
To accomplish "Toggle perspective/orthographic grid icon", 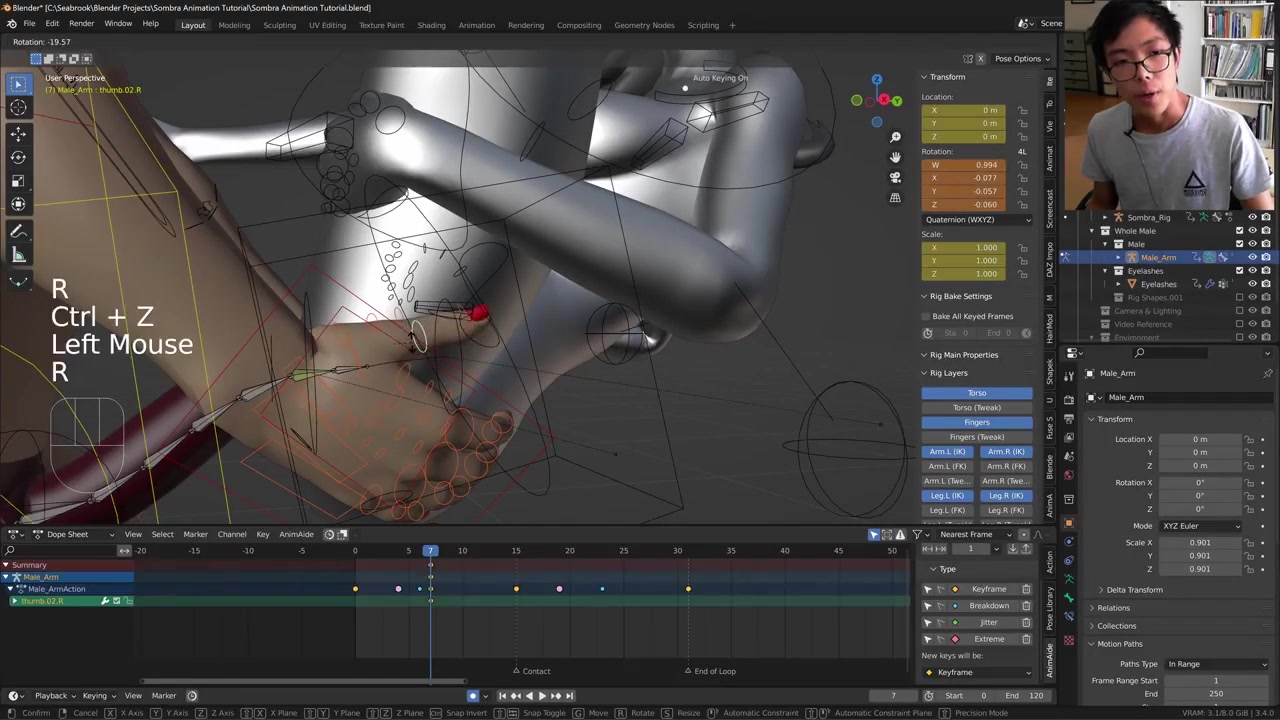I will tap(895, 197).
